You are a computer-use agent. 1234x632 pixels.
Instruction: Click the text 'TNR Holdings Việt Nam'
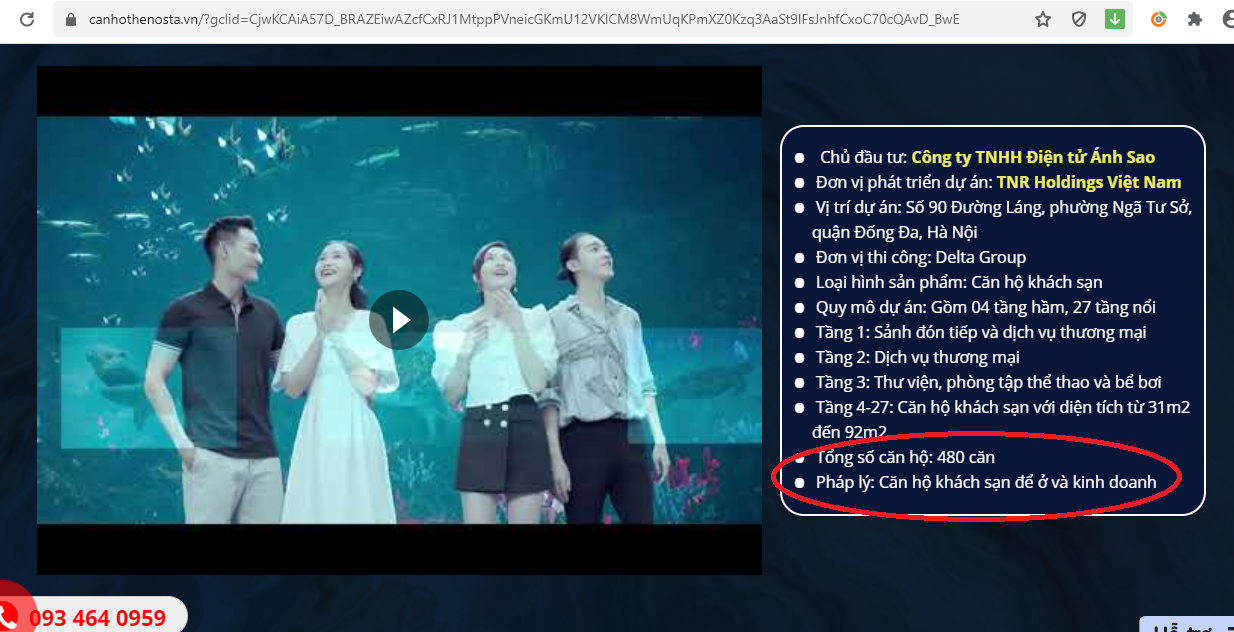coord(1089,182)
